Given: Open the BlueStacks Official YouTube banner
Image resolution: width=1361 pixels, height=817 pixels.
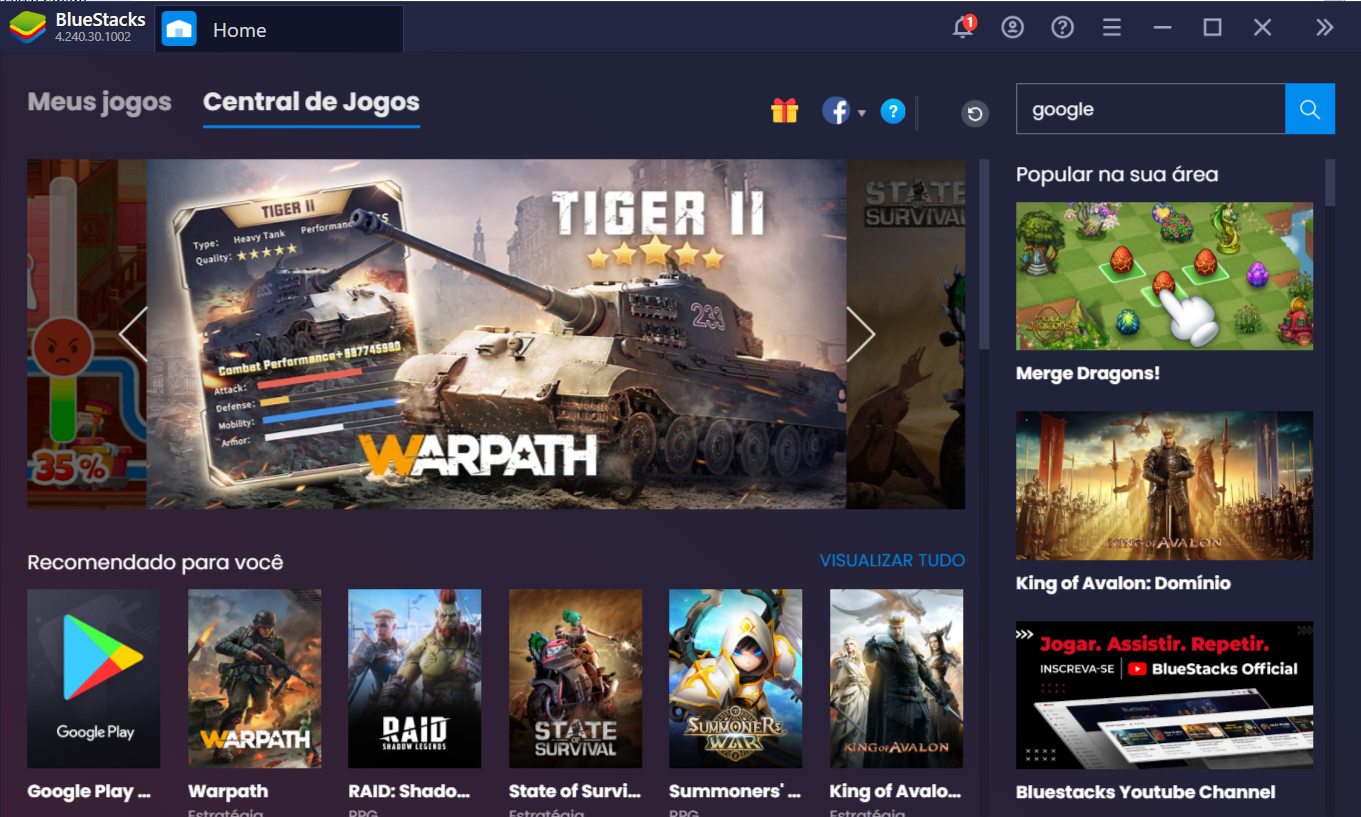Looking at the screenshot, I should 1165,695.
